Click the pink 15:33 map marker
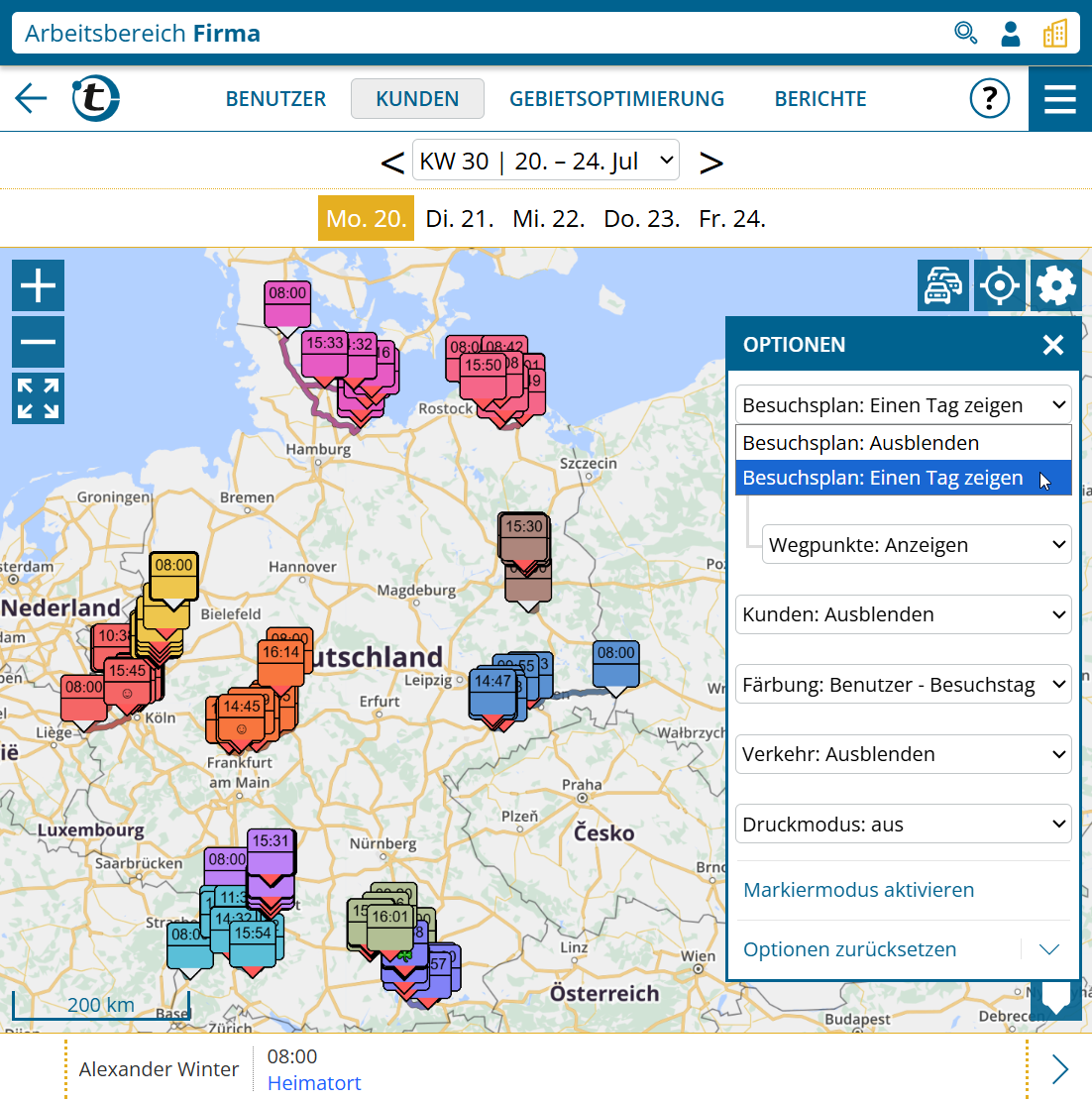Viewport: 1092px width, 1102px height. (x=325, y=354)
